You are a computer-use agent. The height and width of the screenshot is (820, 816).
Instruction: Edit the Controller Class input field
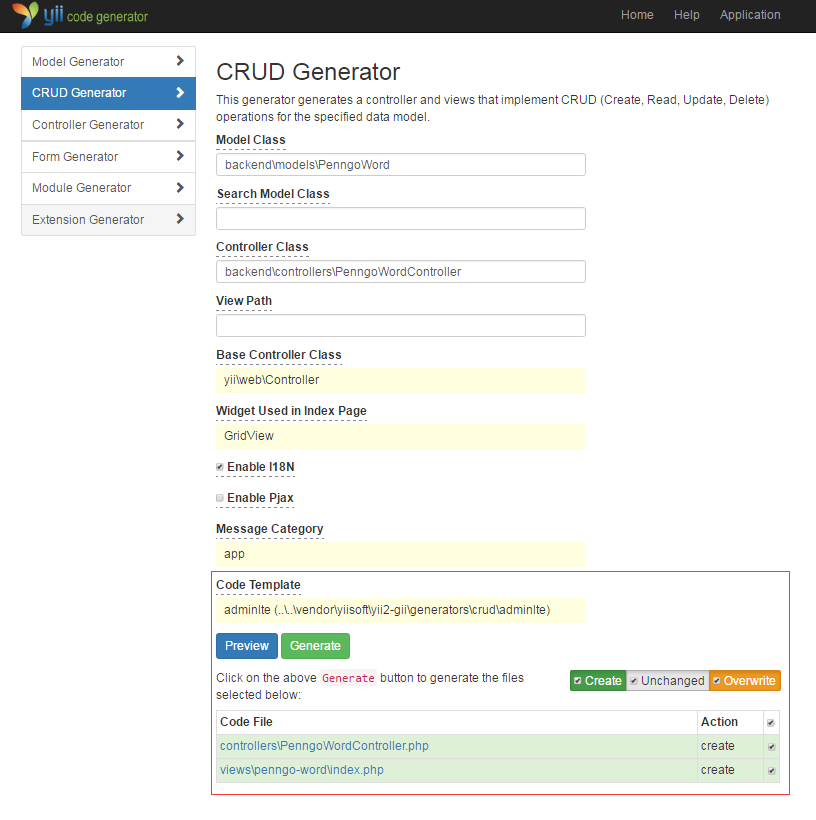click(x=401, y=272)
